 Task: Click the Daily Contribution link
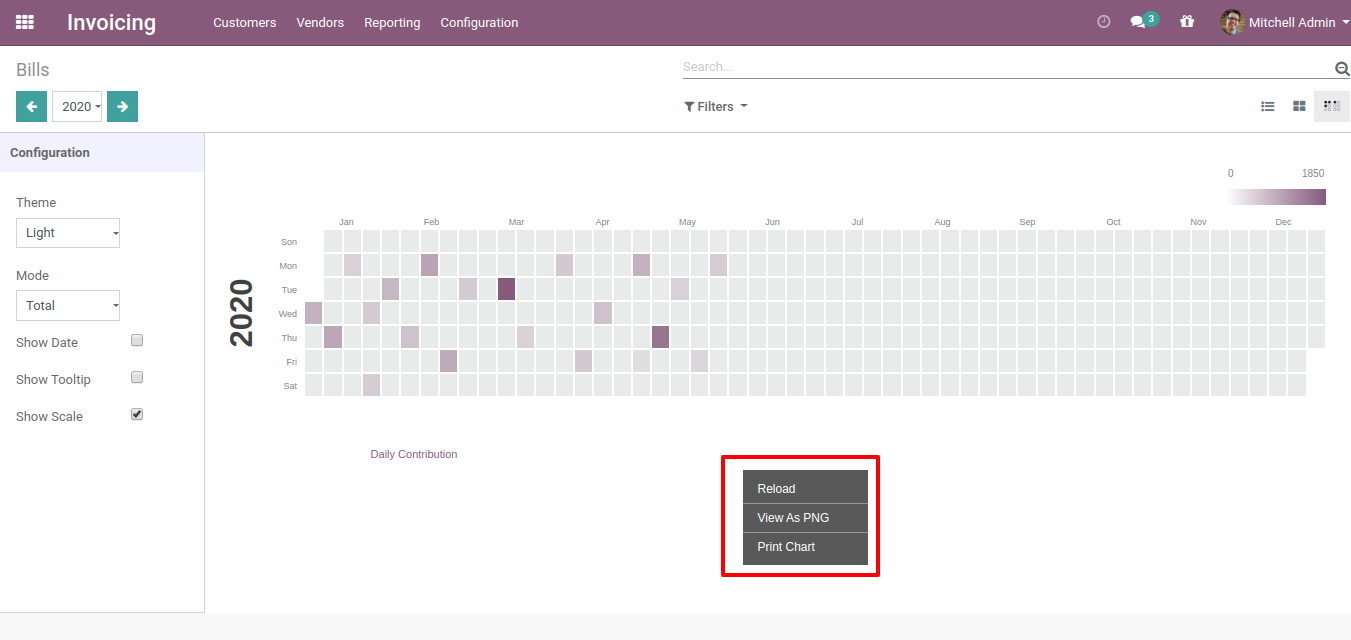coord(413,454)
